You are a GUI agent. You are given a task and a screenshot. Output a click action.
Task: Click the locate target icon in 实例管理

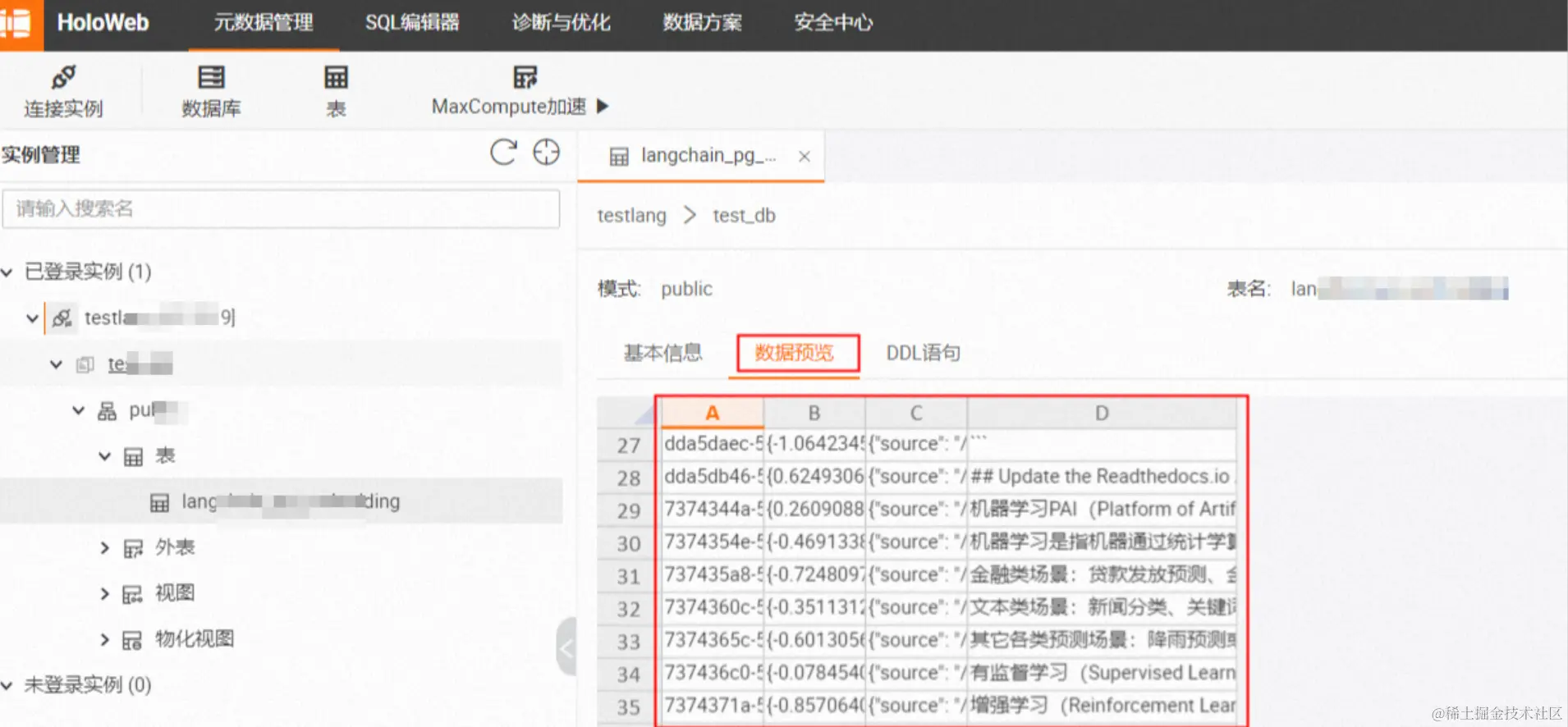coord(546,152)
